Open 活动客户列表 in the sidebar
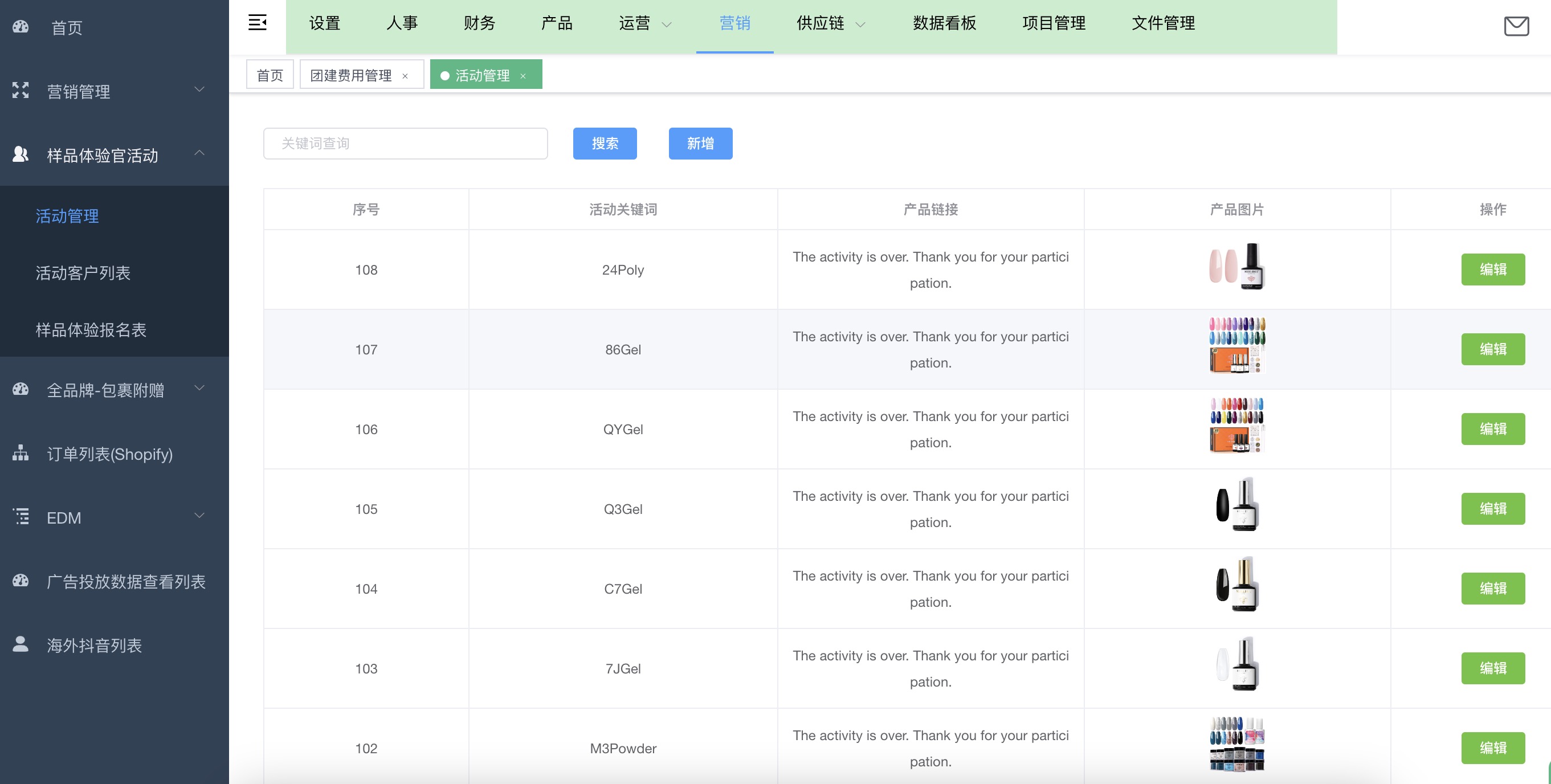1551x784 pixels. [x=115, y=273]
